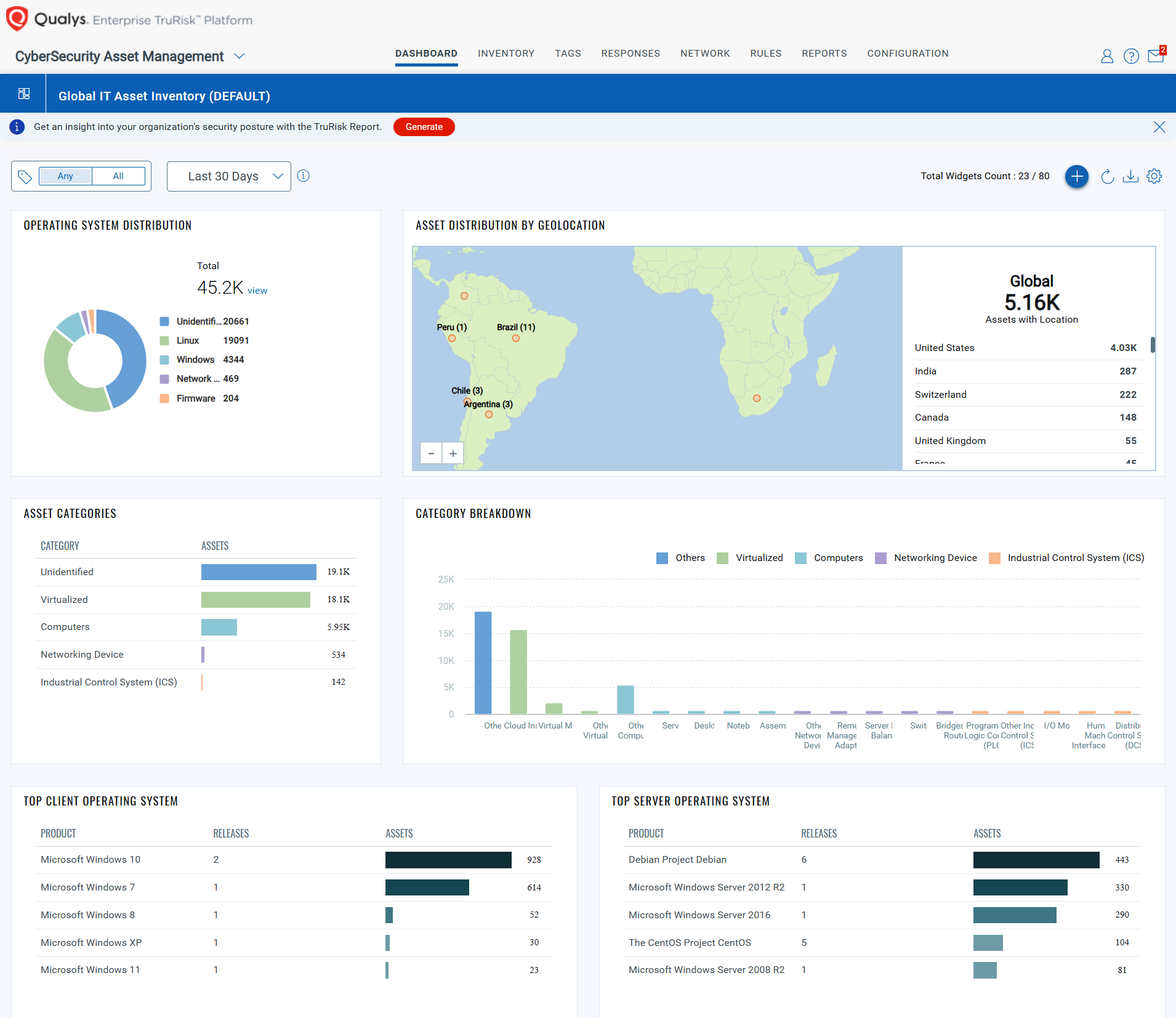Open dashboard settings gear icon
The height and width of the screenshot is (1018, 1176).
[1154, 177]
